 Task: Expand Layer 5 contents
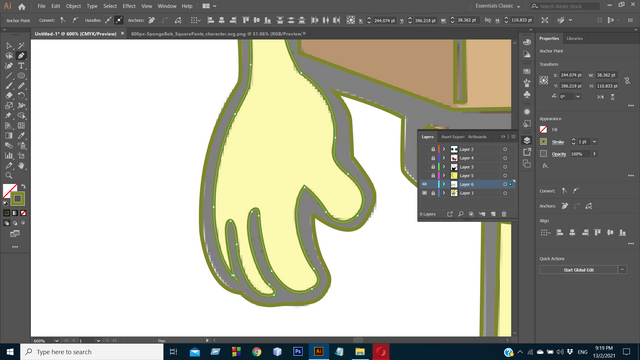click(x=444, y=176)
